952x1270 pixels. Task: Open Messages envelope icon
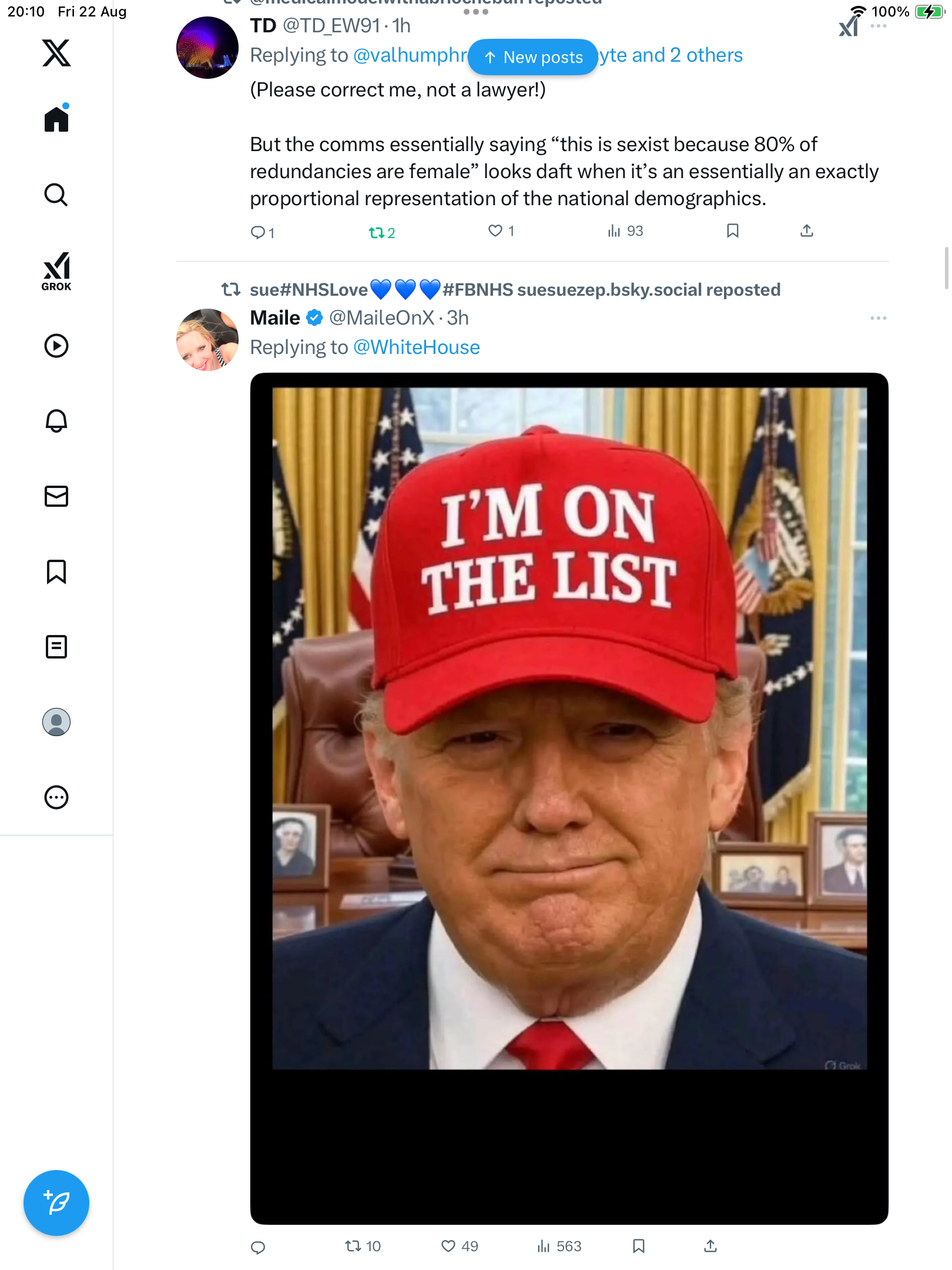(56, 496)
